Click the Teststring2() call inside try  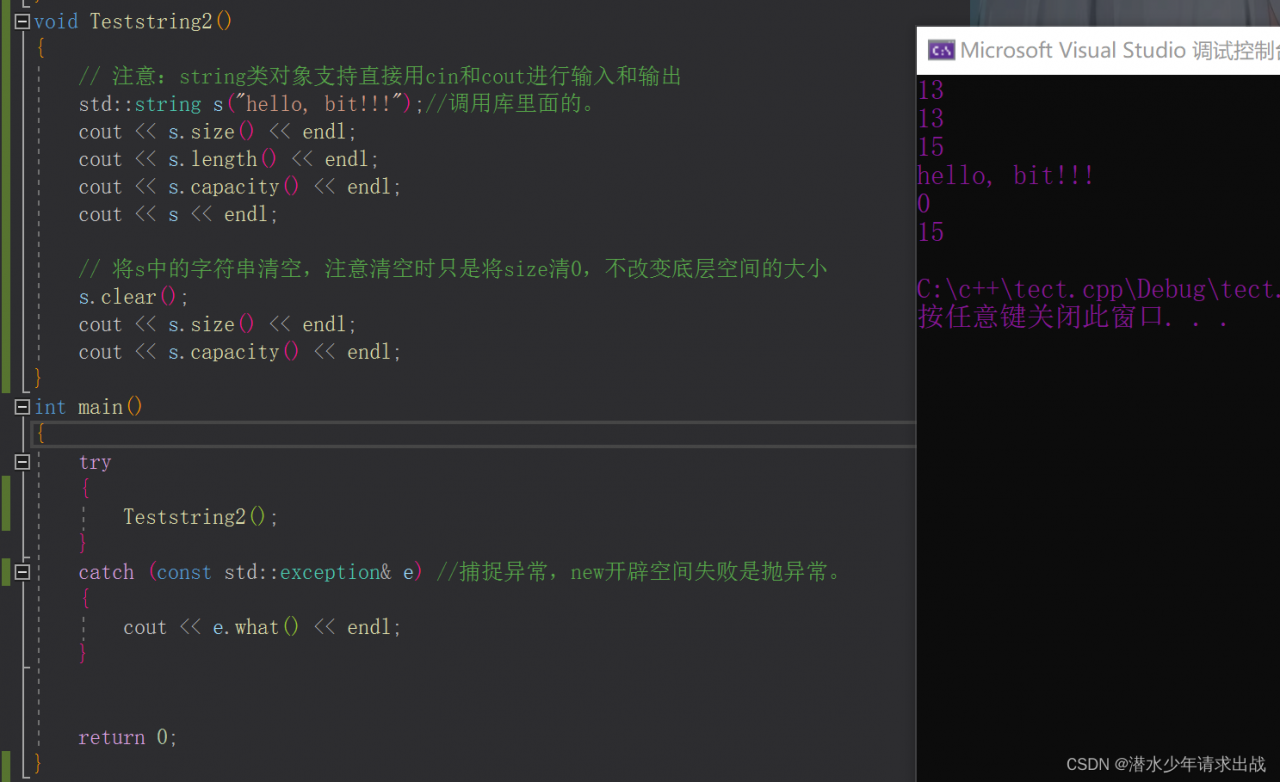tap(199, 517)
